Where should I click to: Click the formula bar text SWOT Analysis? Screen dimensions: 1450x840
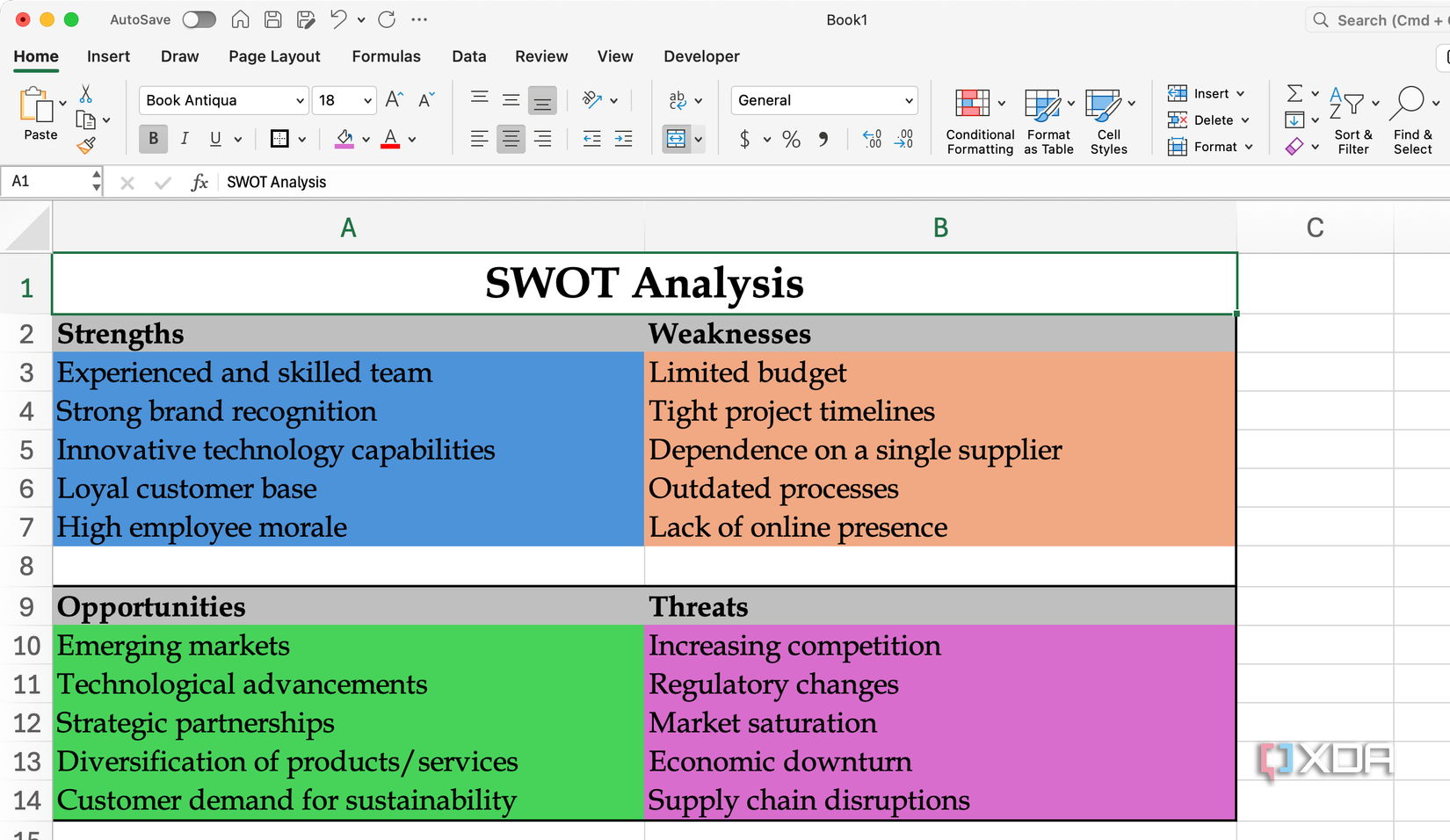(276, 182)
